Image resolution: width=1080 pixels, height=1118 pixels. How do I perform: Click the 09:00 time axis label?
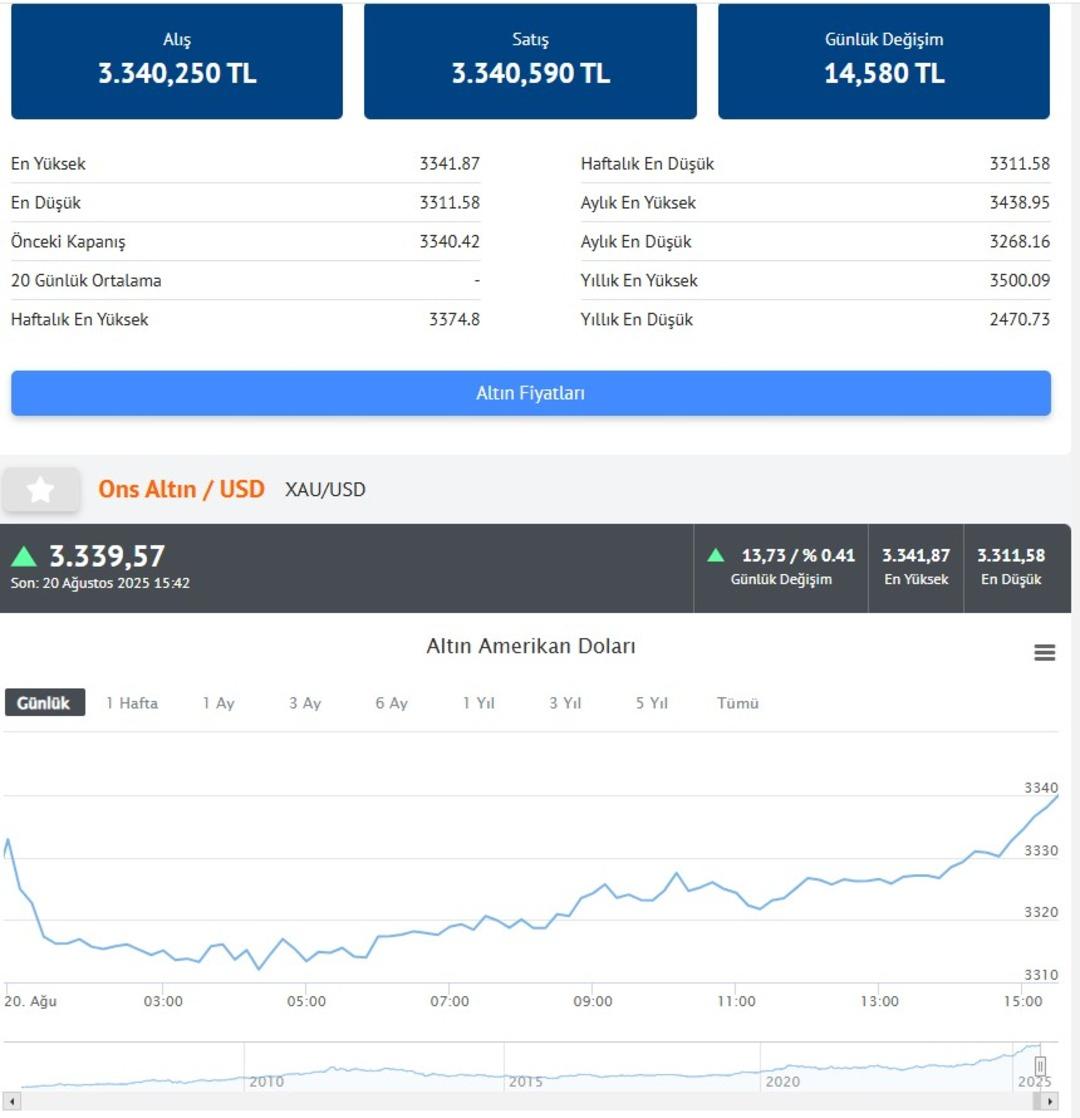[x=592, y=1002]
